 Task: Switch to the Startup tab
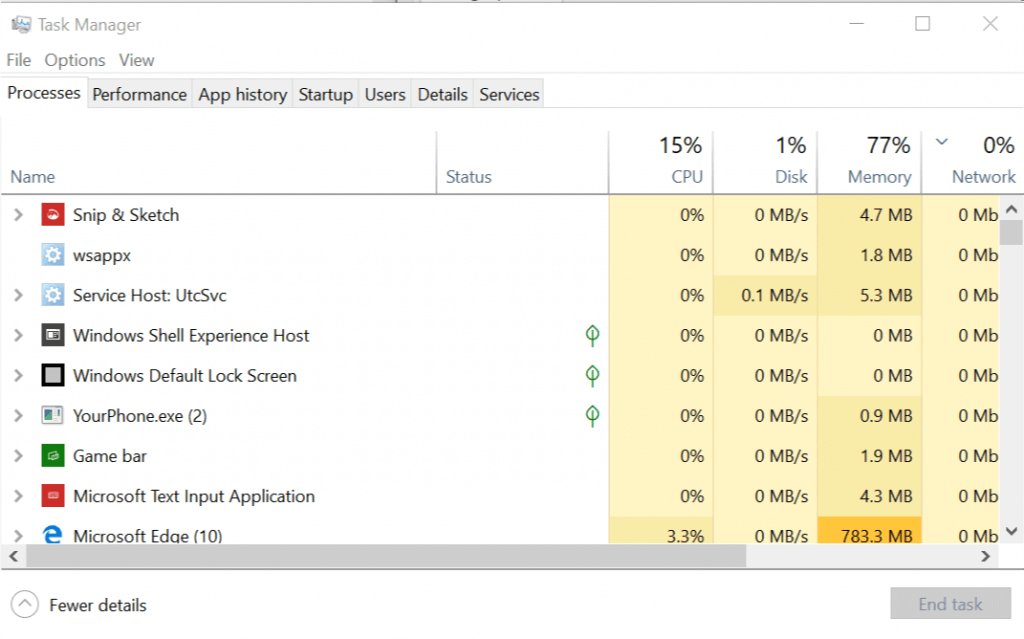[x=325, y=95]
